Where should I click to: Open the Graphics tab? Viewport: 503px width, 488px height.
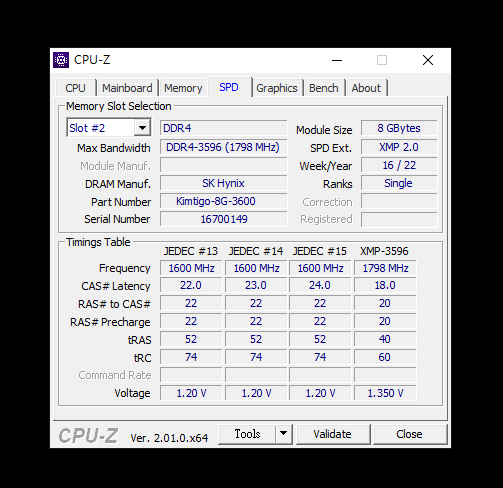pos(277,88)
